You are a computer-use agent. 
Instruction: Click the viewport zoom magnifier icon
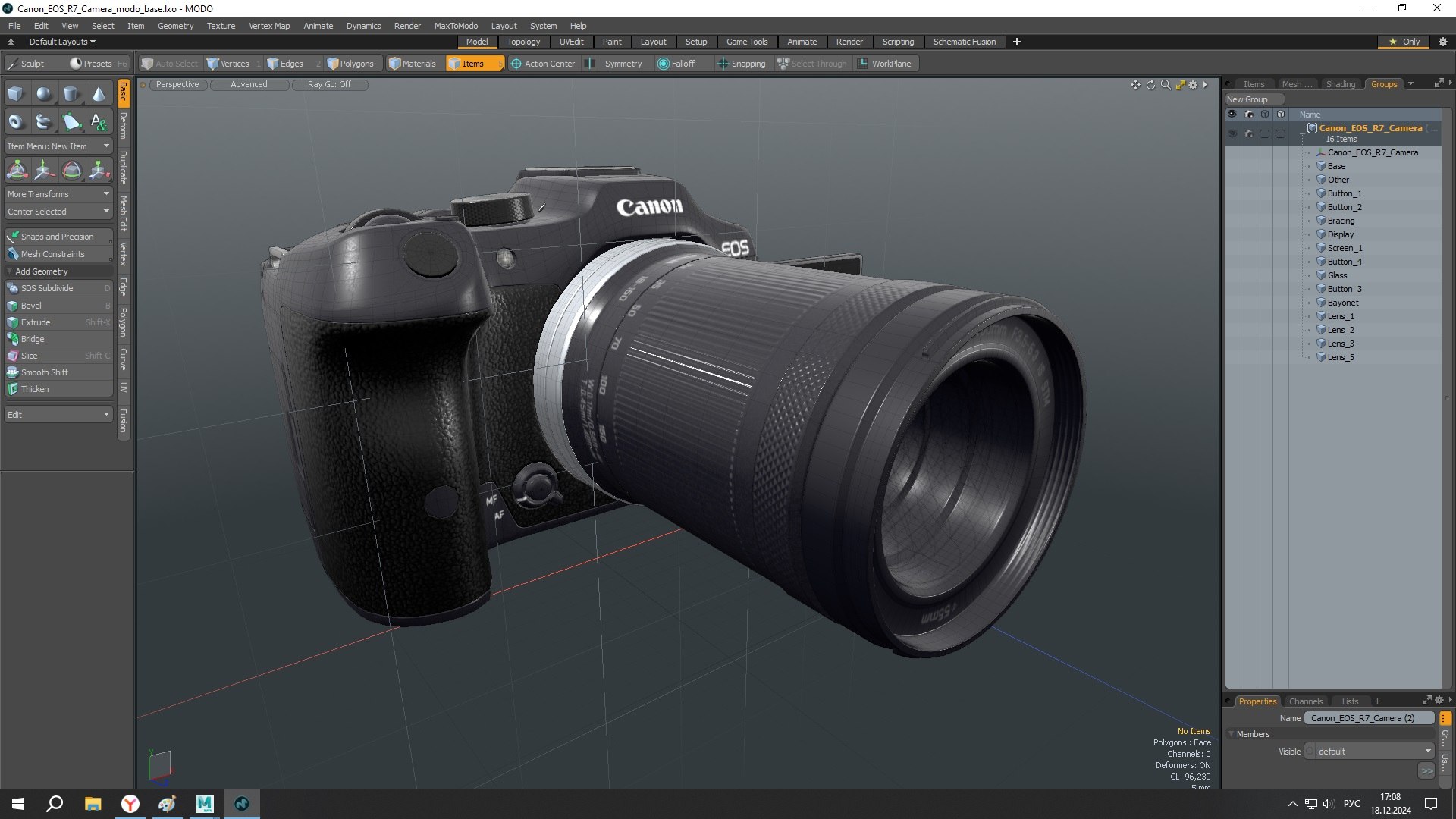[1166, 85]
